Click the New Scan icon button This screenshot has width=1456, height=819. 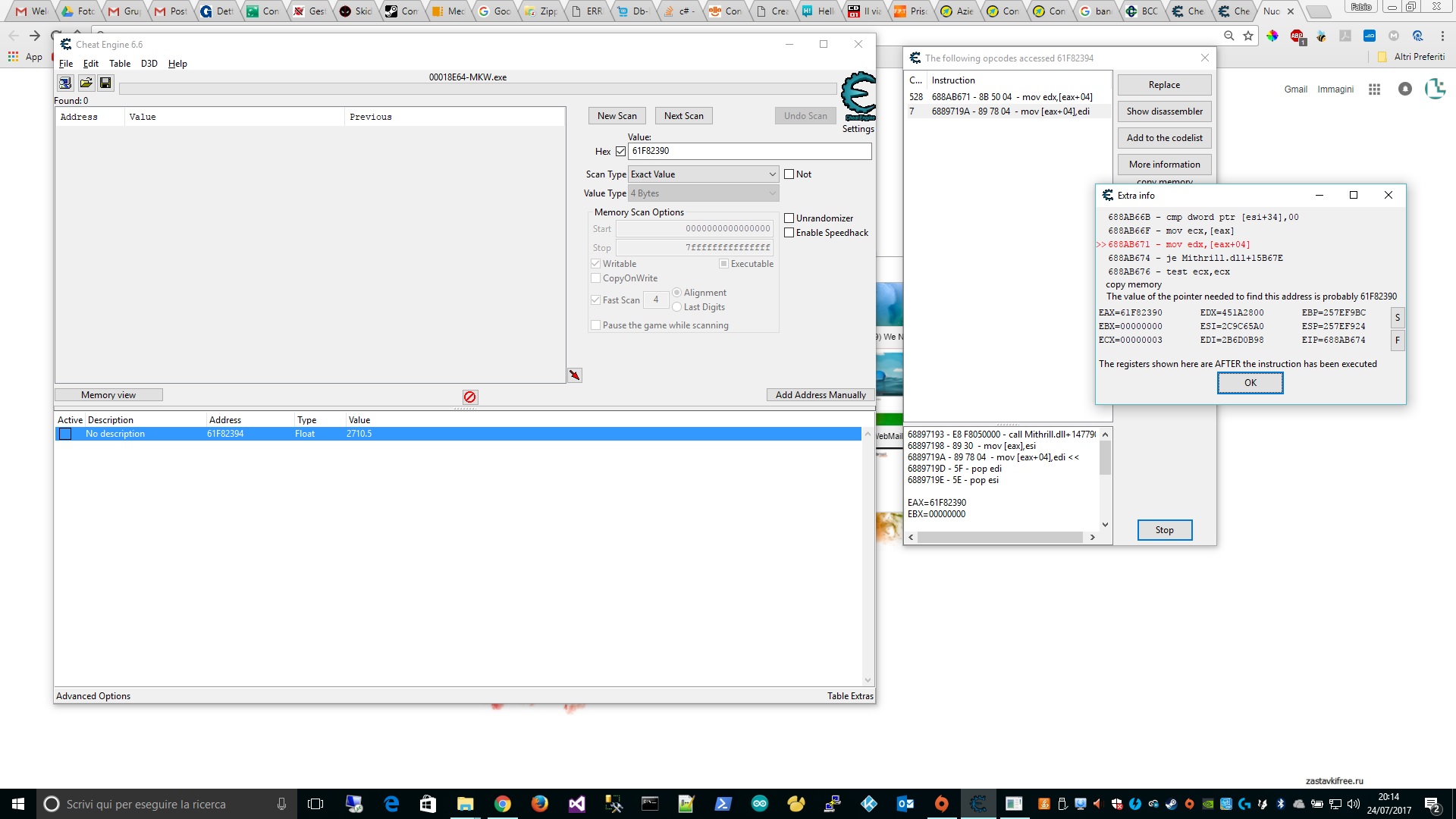616,115
